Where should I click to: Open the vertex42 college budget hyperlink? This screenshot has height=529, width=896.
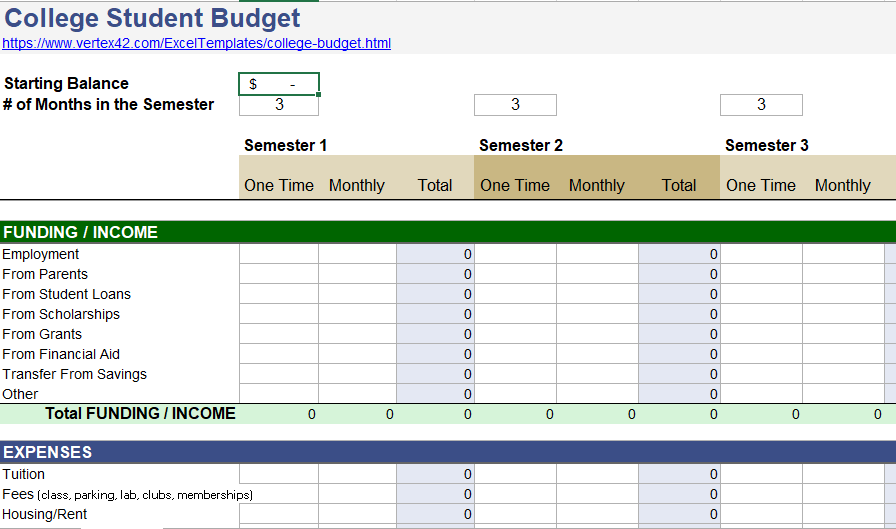pos(196,43)
